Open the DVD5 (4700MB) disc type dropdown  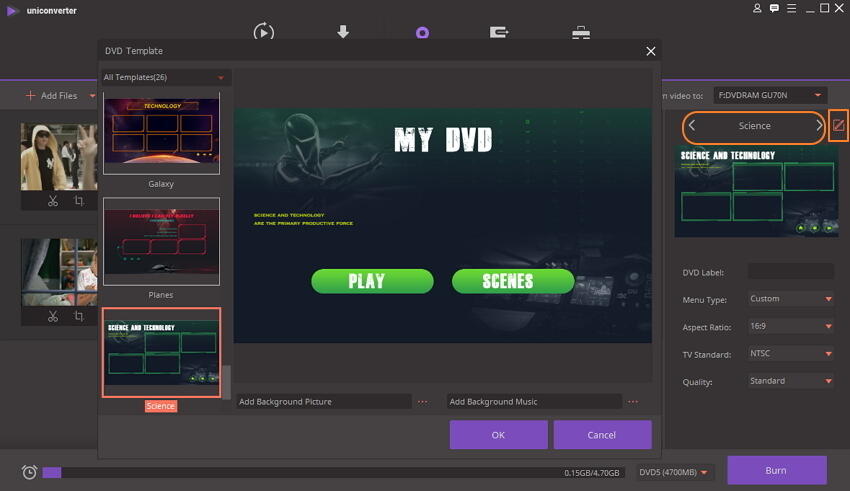(673, 473)
